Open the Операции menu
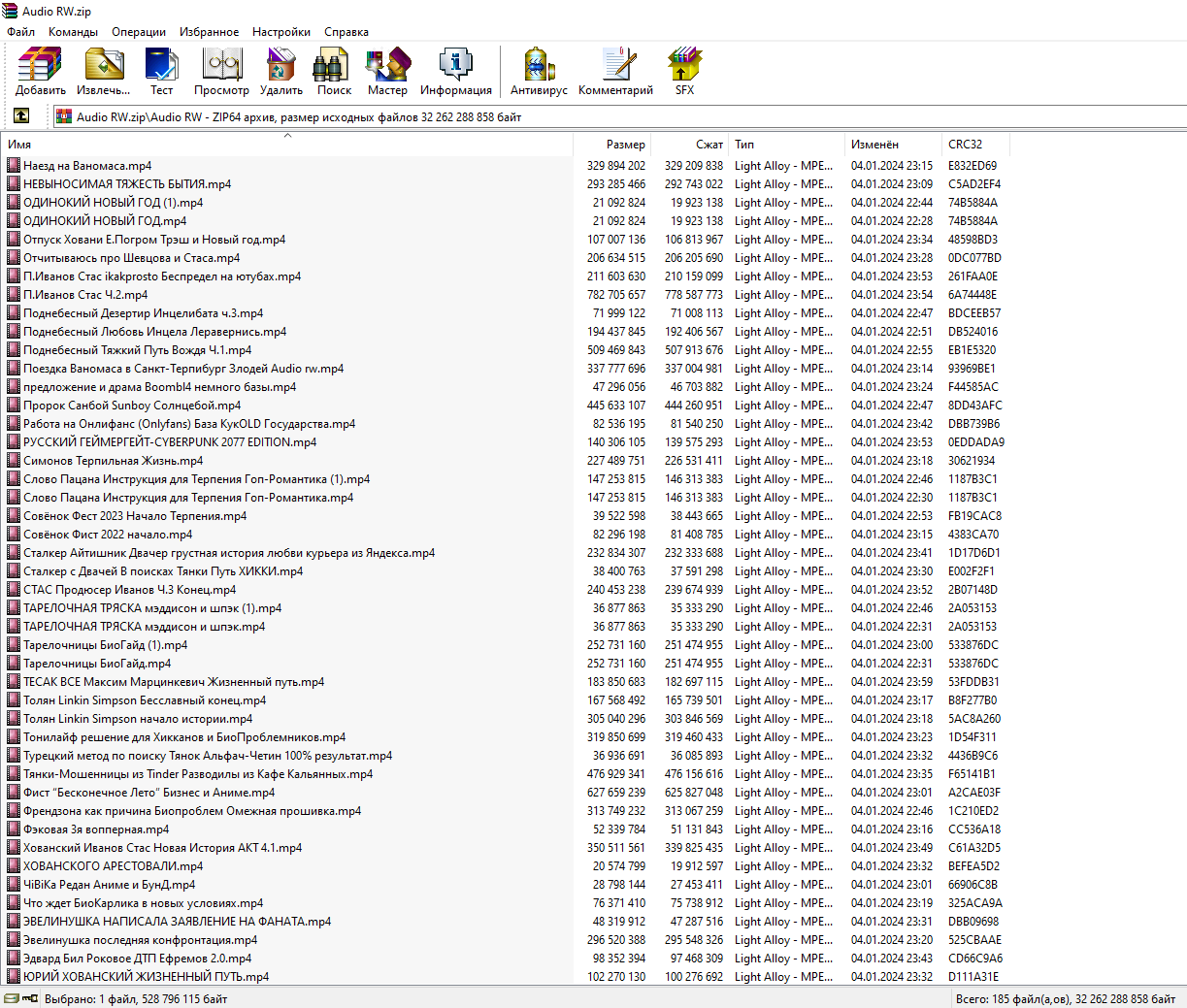This screenshot has height=1008, width=1187. [x=139, y=32]
